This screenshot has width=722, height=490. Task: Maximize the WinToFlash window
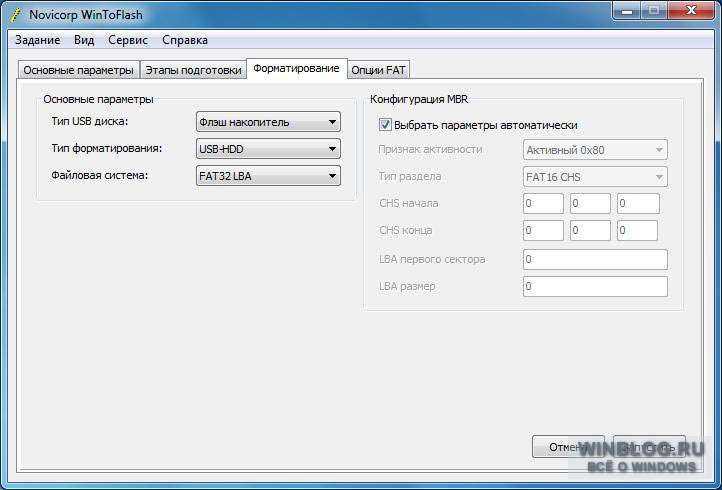[654, 11]
